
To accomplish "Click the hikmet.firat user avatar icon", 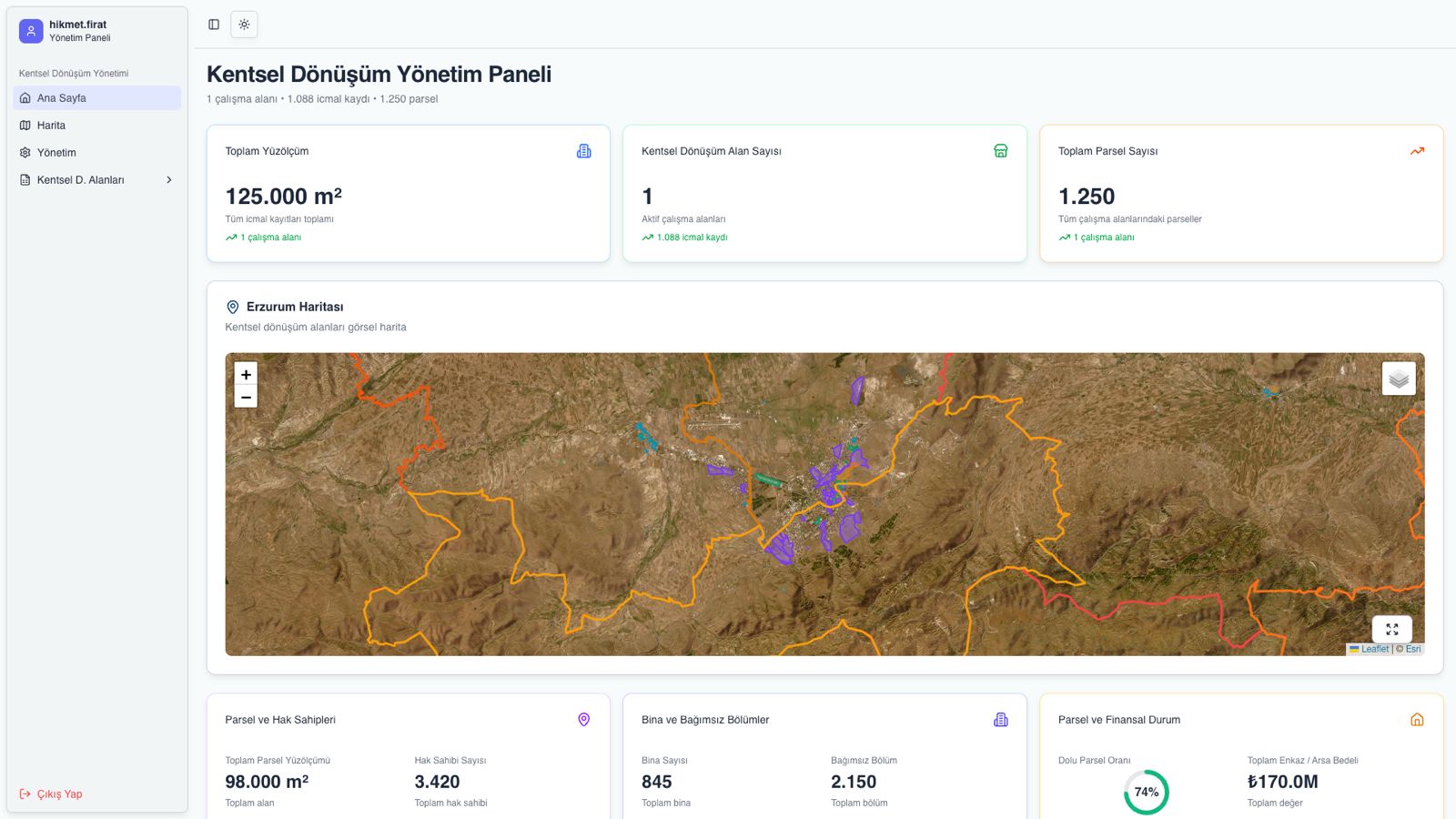I will pos(31,31).
